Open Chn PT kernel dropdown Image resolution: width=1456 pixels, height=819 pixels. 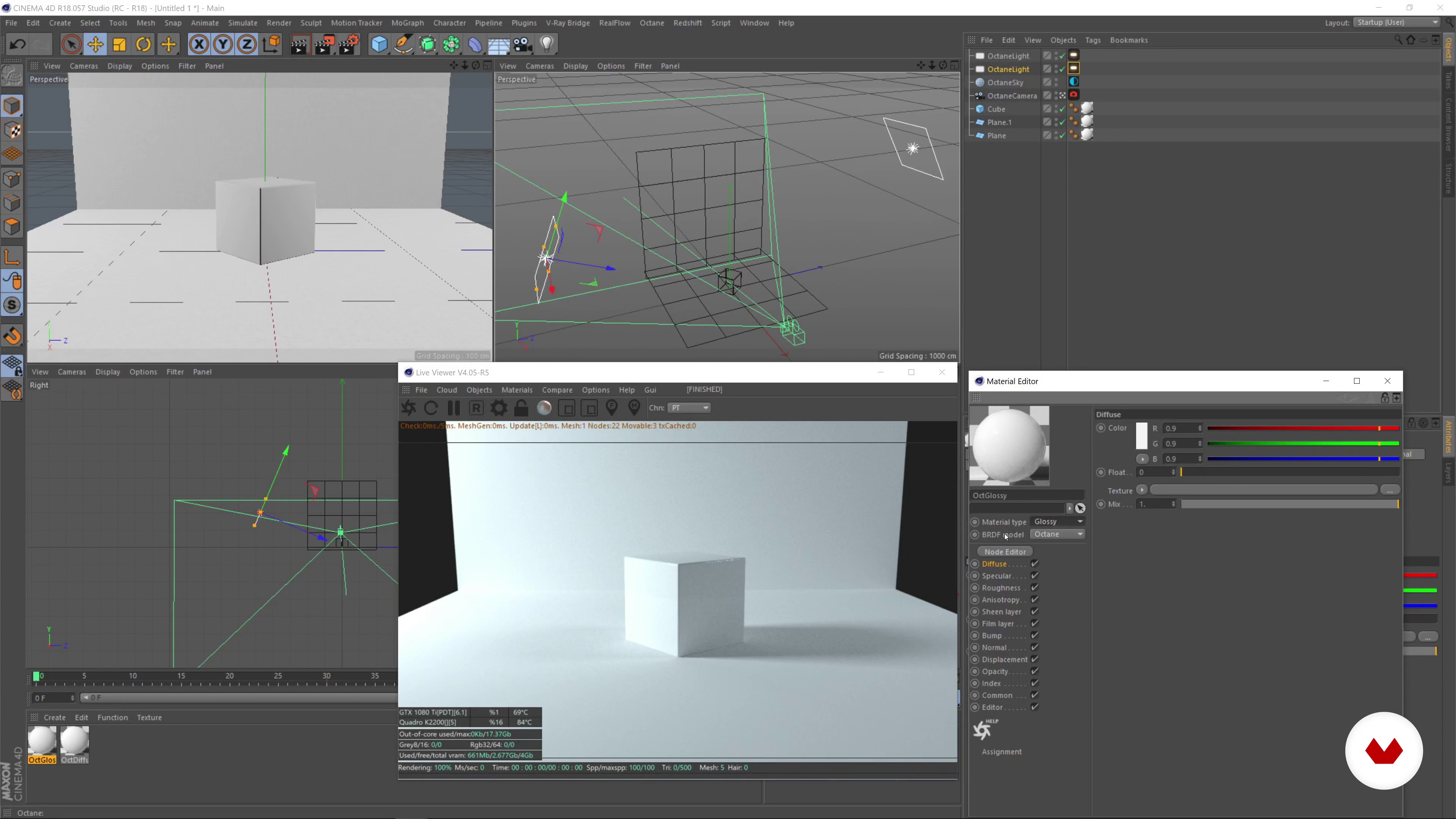(x=690, y=408)
